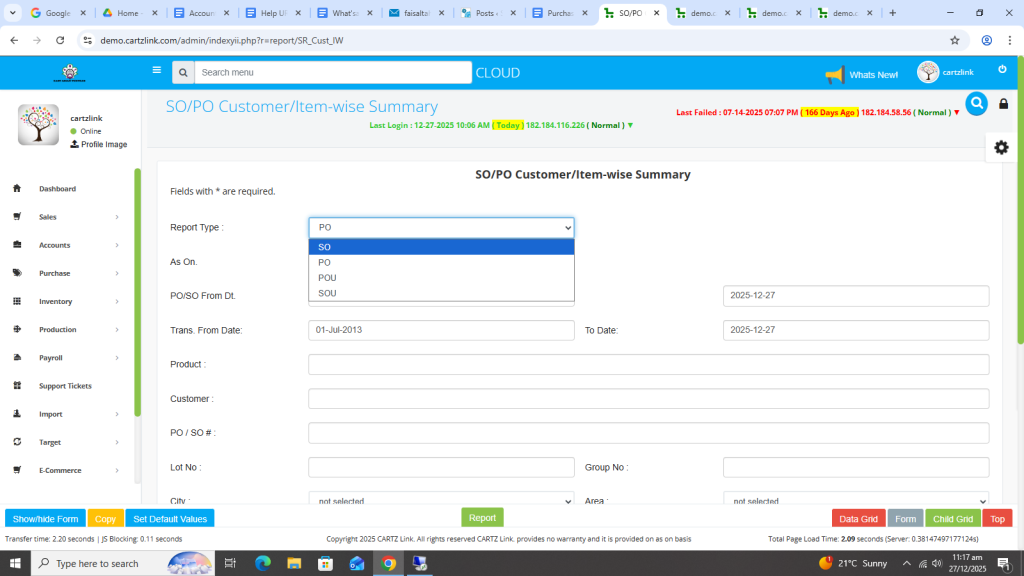Viewport: 1024px width, 576px height.
Task: Click the Whats New megaphone icon
Action: [x=834, y=75]
